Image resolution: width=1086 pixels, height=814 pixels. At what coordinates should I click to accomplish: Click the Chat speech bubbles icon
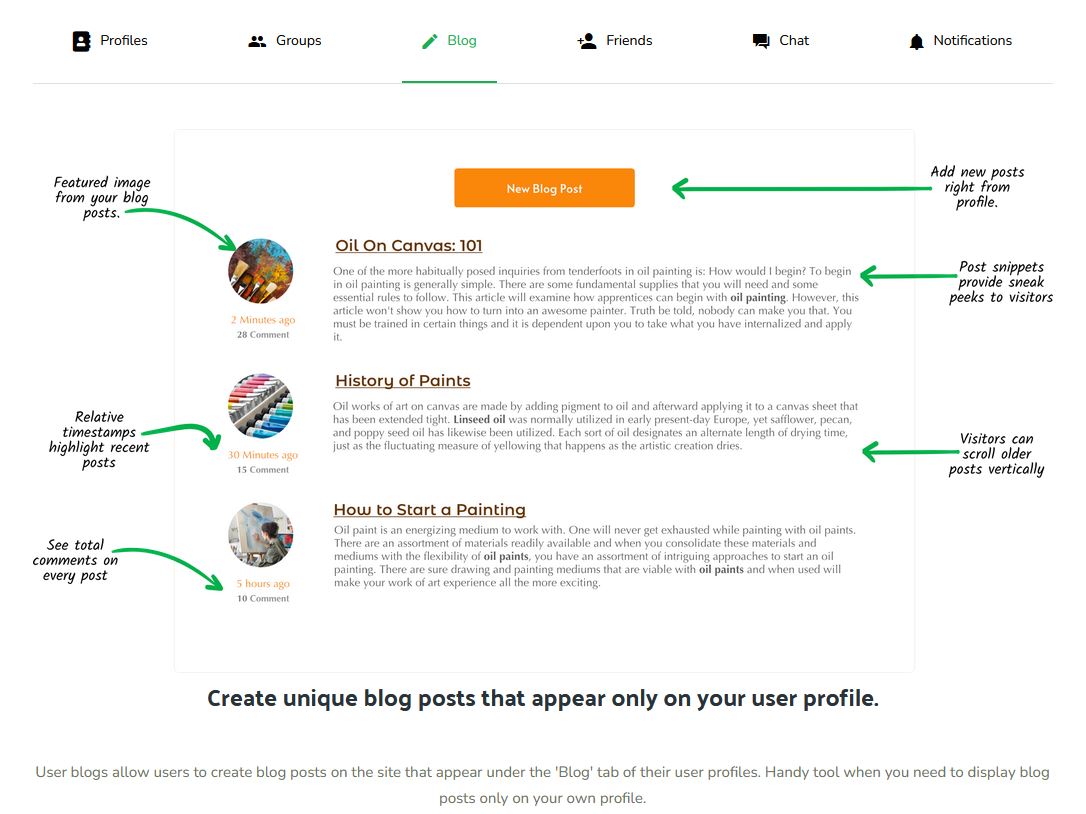coord(760,42)
